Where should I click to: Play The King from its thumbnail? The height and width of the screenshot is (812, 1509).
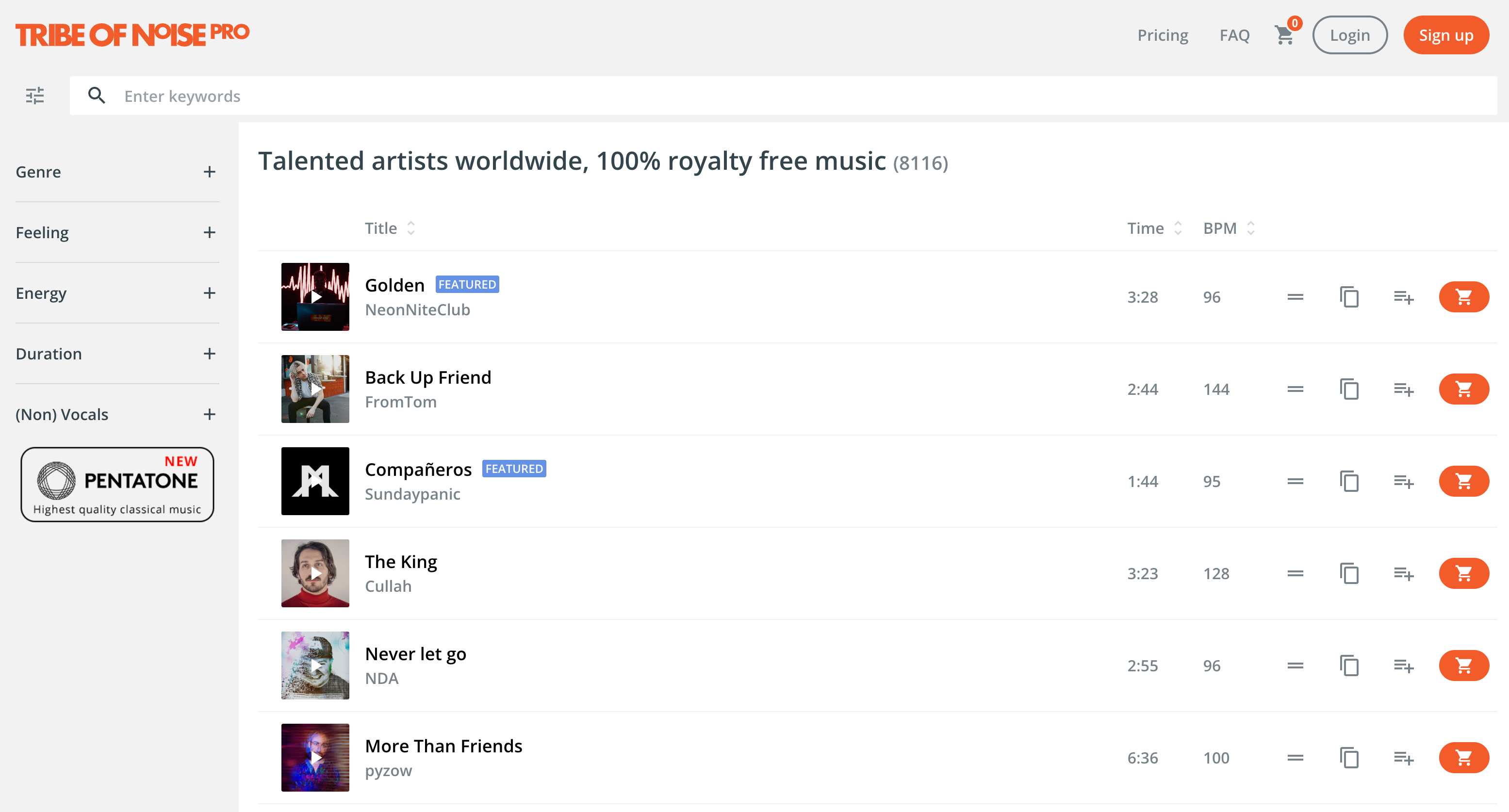315,573
